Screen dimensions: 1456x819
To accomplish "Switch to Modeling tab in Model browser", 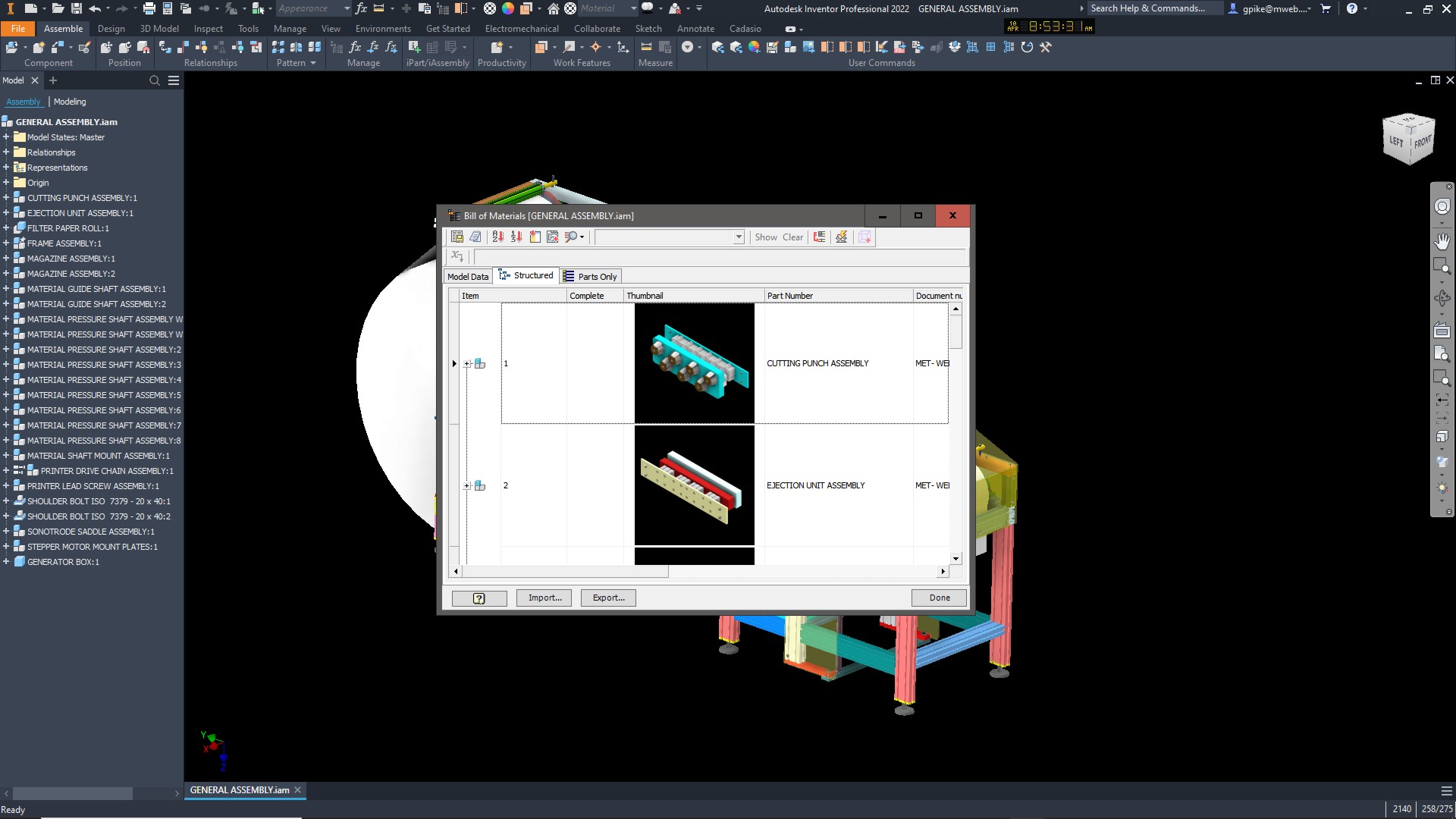I will tap(70, 102).
